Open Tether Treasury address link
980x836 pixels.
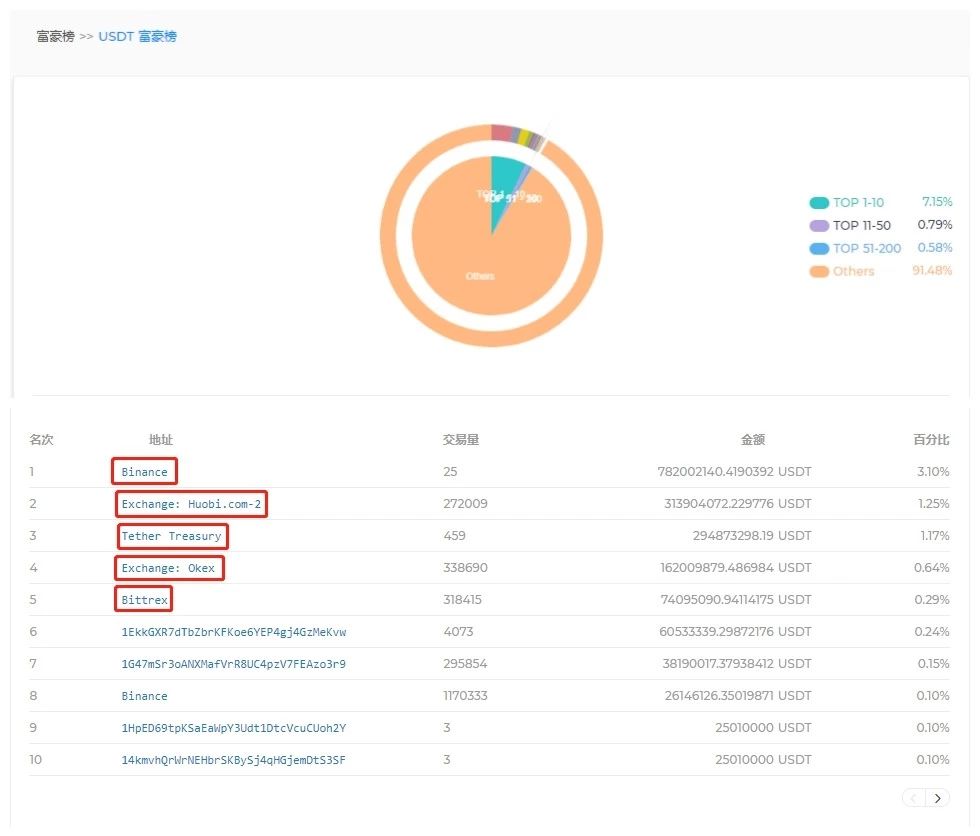pos(171,536)
